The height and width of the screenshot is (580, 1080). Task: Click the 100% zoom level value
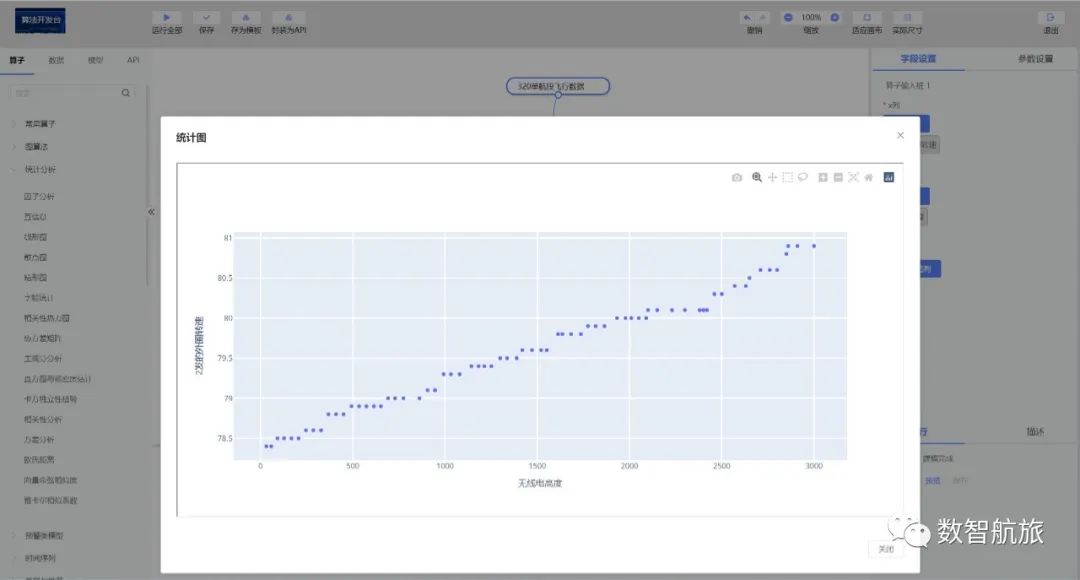[x=811, y=17]
